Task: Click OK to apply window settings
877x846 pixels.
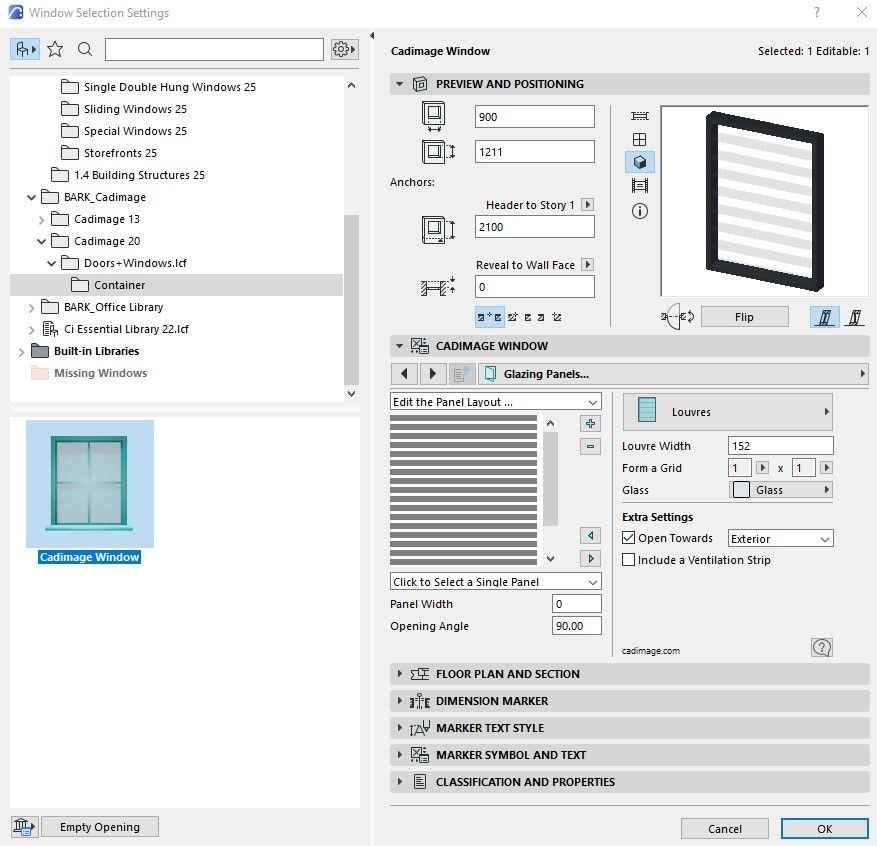Action: (x=823, y=828)
